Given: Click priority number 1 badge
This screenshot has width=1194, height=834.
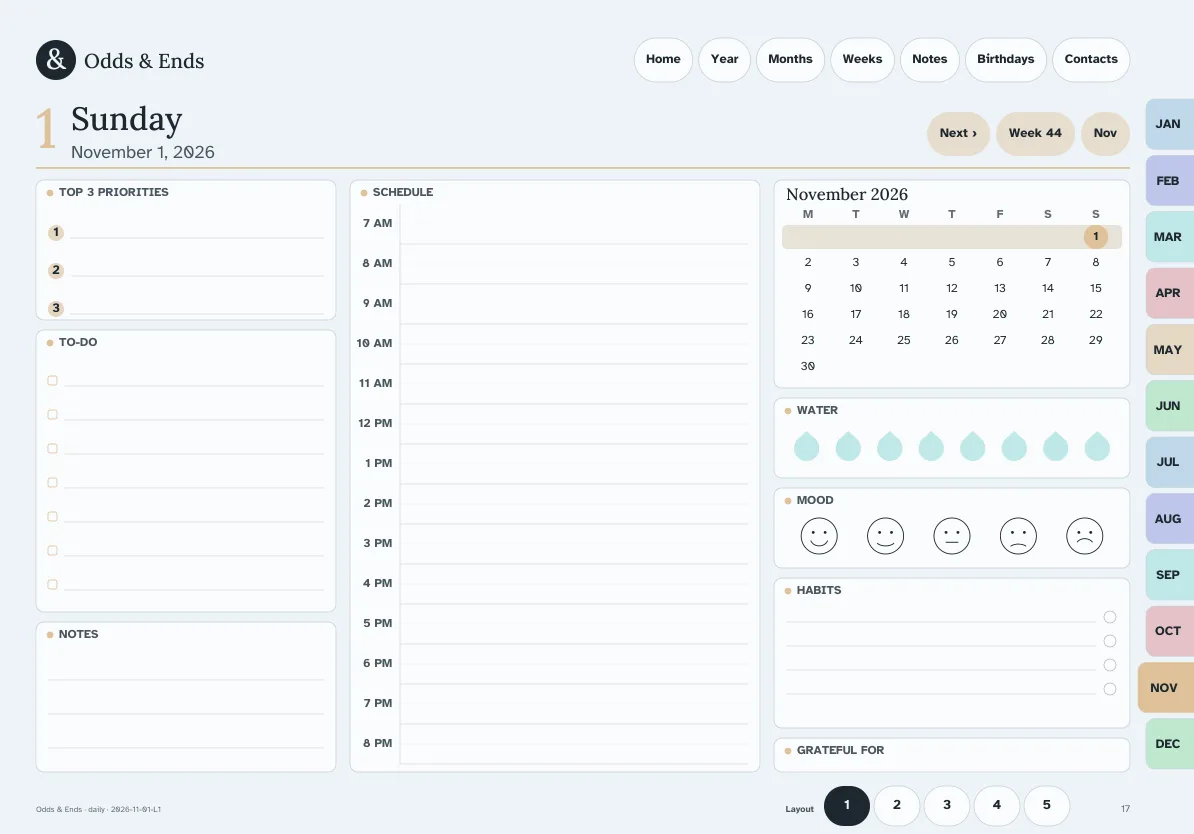Looking at the screenshot, I should coord(56,232).
